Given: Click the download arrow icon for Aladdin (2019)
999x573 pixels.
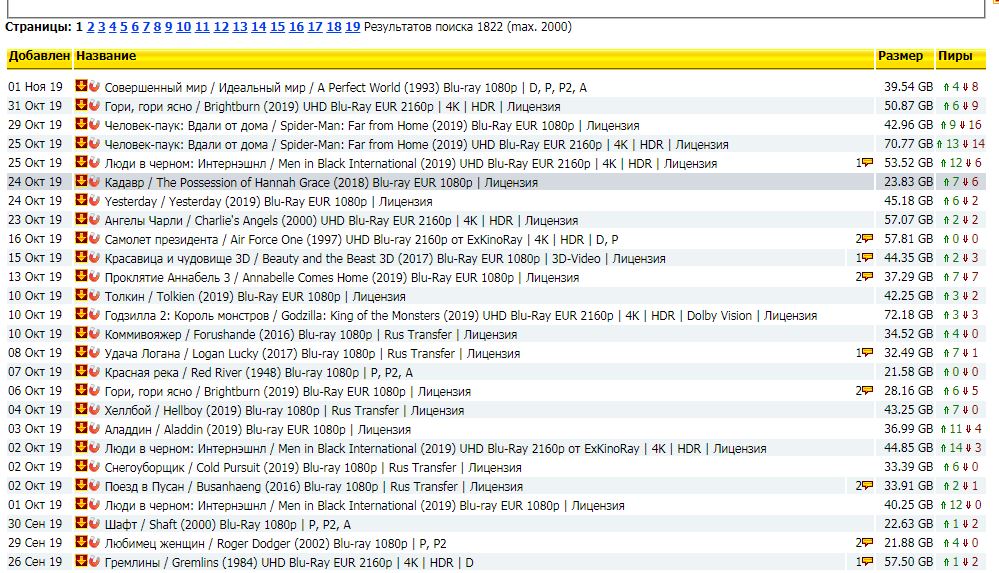Looking at the screenshot, I should click(81, 429).
